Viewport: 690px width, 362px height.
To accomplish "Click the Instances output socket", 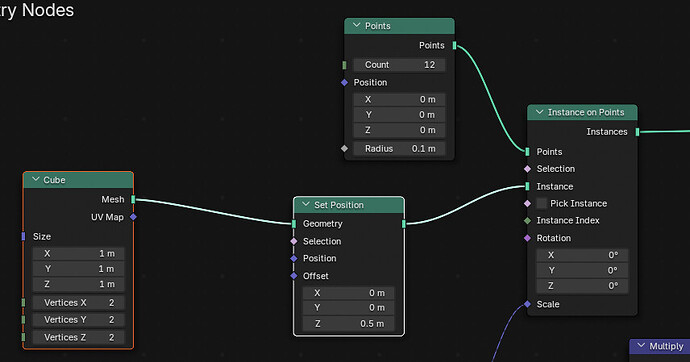I will click(x=637, y=132).
